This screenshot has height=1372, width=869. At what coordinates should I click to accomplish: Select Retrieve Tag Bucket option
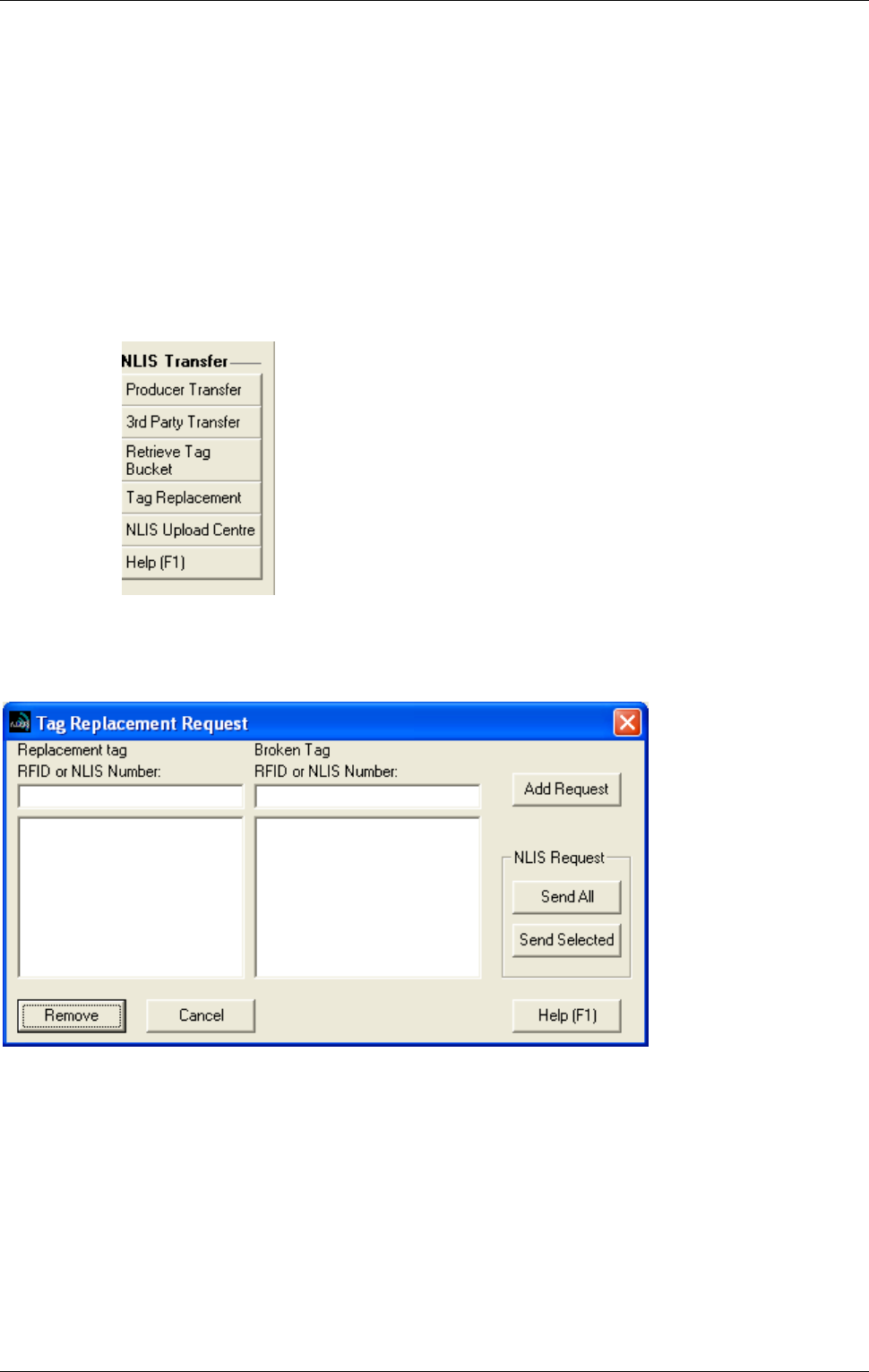coord(192,460)
